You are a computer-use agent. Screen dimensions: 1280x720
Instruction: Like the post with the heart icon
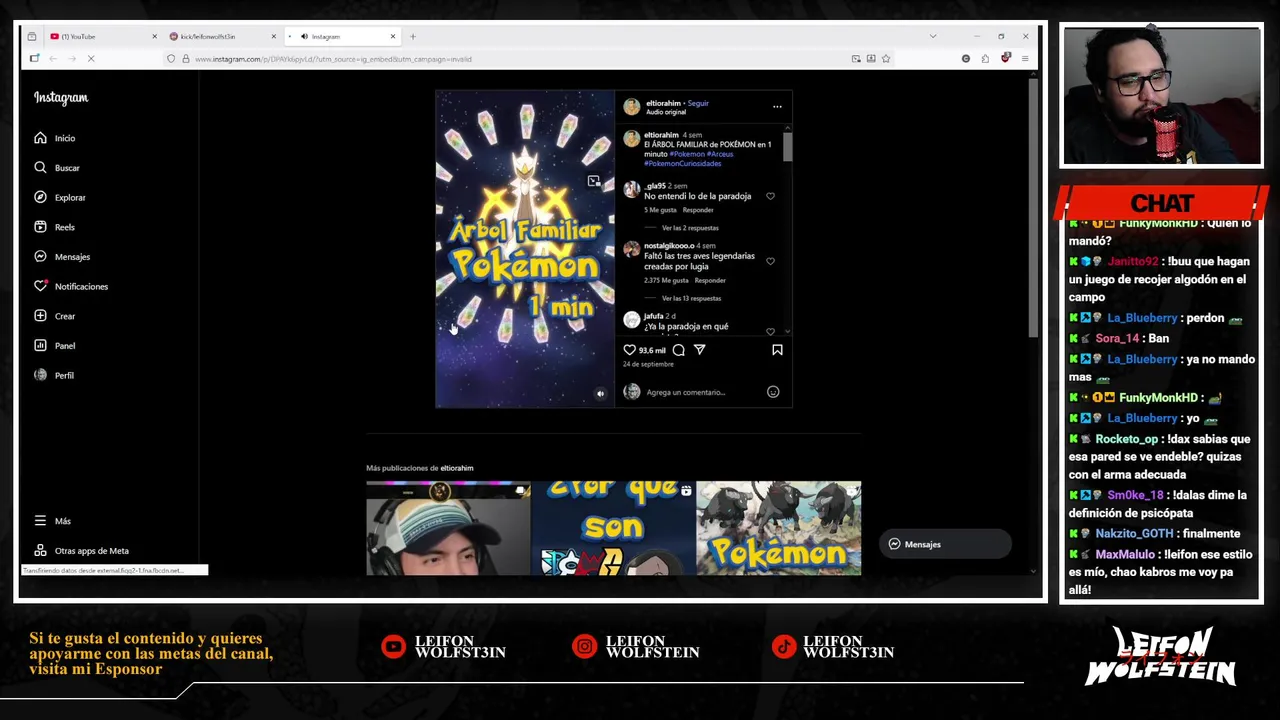point(630,350)
